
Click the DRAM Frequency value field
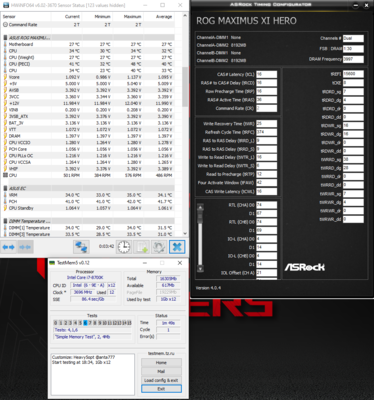(353, 59)
